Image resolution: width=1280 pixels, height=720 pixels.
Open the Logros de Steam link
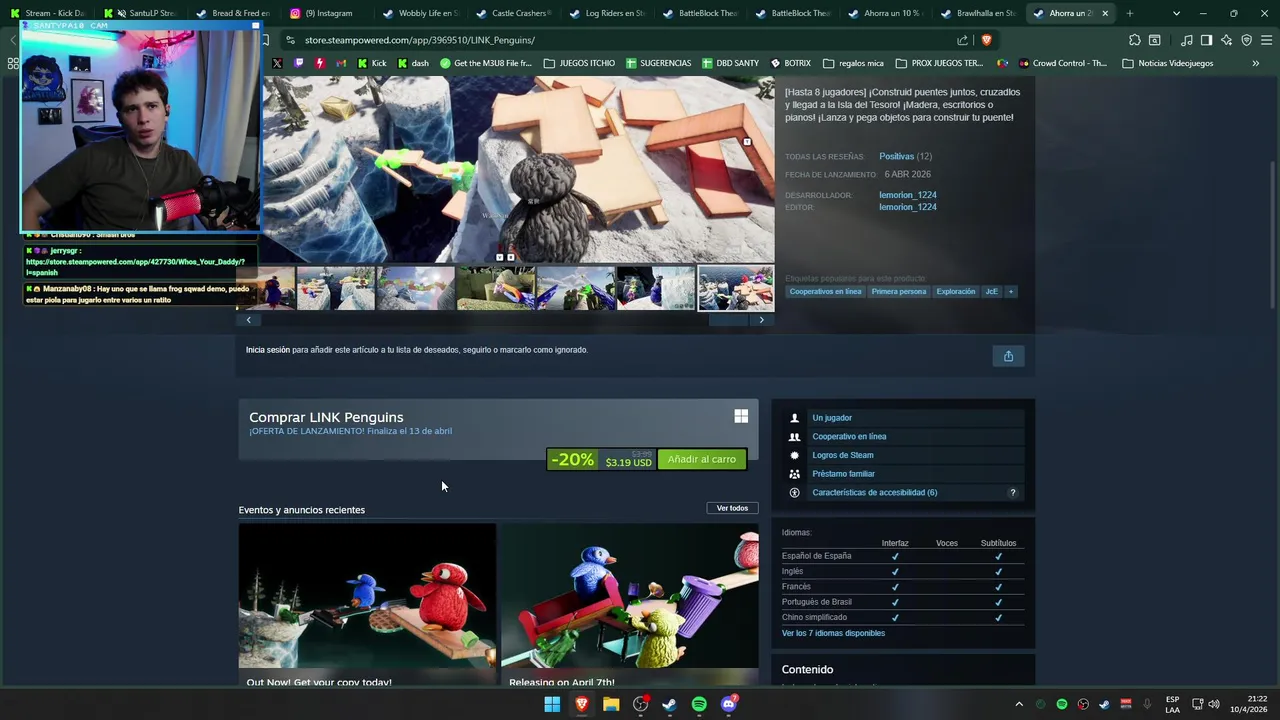click(843, 455)
